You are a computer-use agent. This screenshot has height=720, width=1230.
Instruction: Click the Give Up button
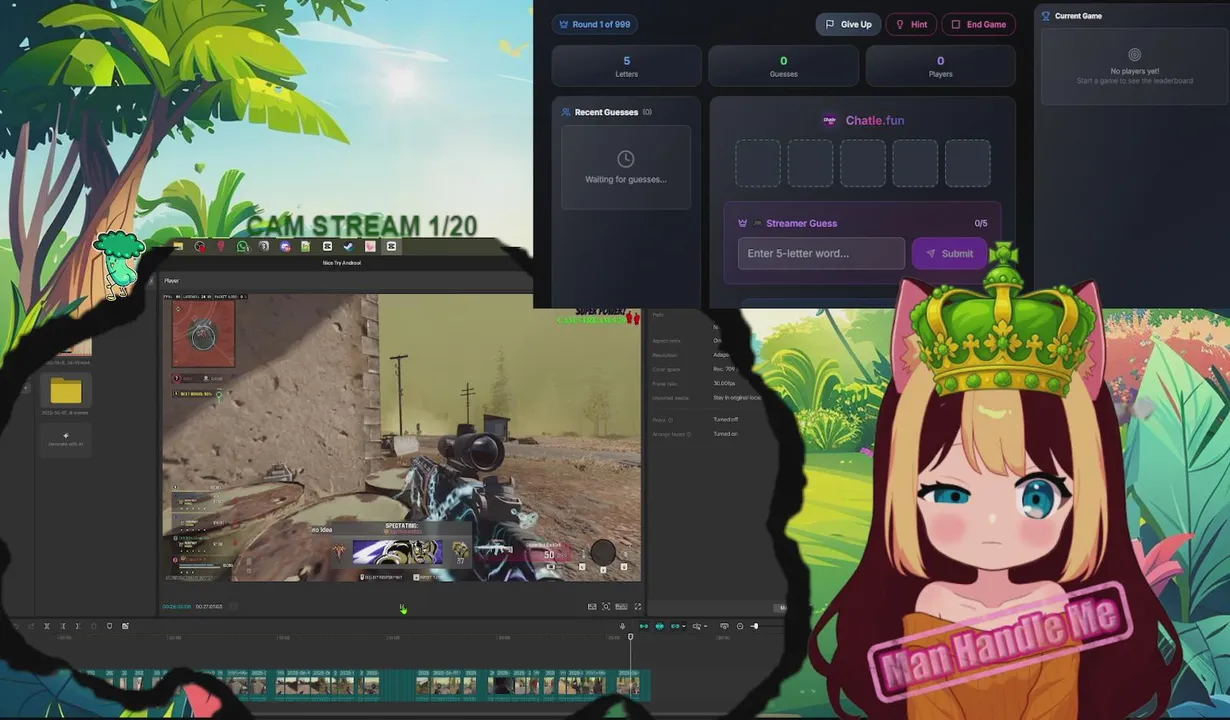click(848, 24)
